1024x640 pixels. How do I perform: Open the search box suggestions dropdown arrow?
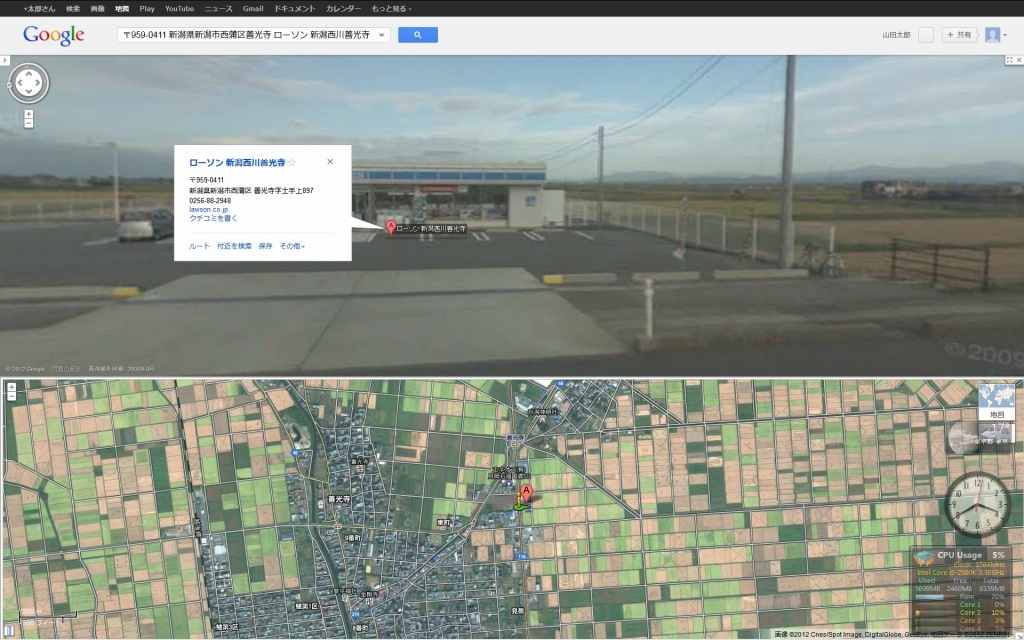(x=381, y=35)
